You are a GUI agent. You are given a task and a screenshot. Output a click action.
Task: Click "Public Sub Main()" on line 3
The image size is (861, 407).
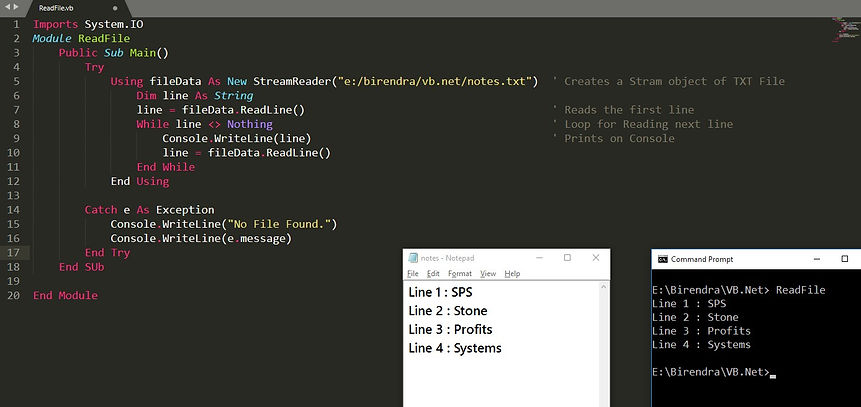[113, 53]
